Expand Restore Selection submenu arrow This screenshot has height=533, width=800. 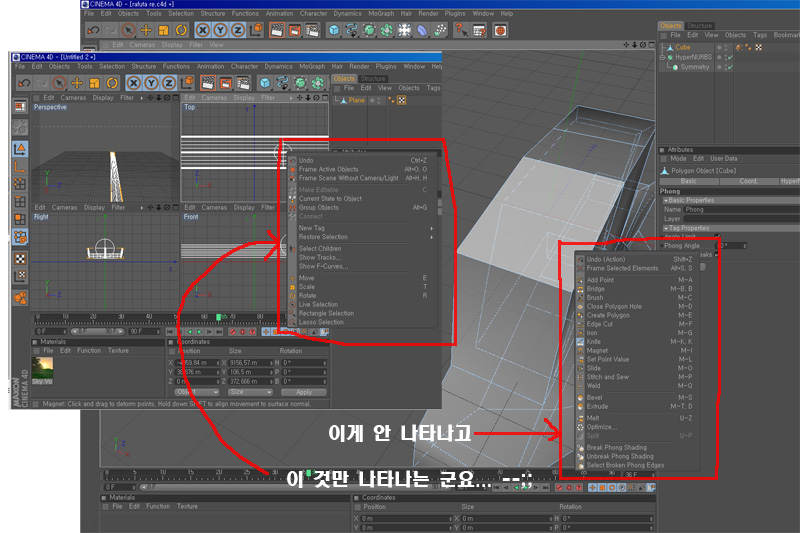[x=432, y=237]
